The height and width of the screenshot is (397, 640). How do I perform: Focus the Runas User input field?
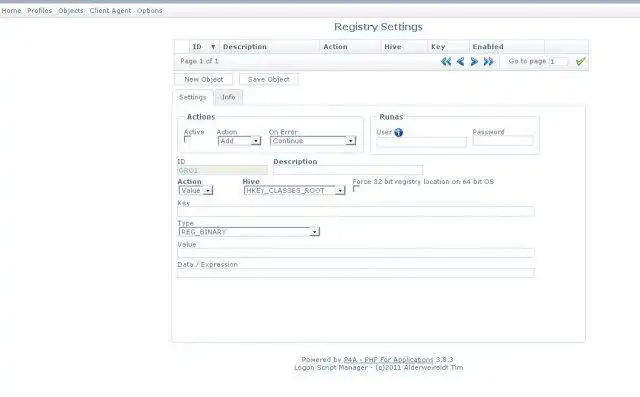pyautogui.click(x=422, y=142)
